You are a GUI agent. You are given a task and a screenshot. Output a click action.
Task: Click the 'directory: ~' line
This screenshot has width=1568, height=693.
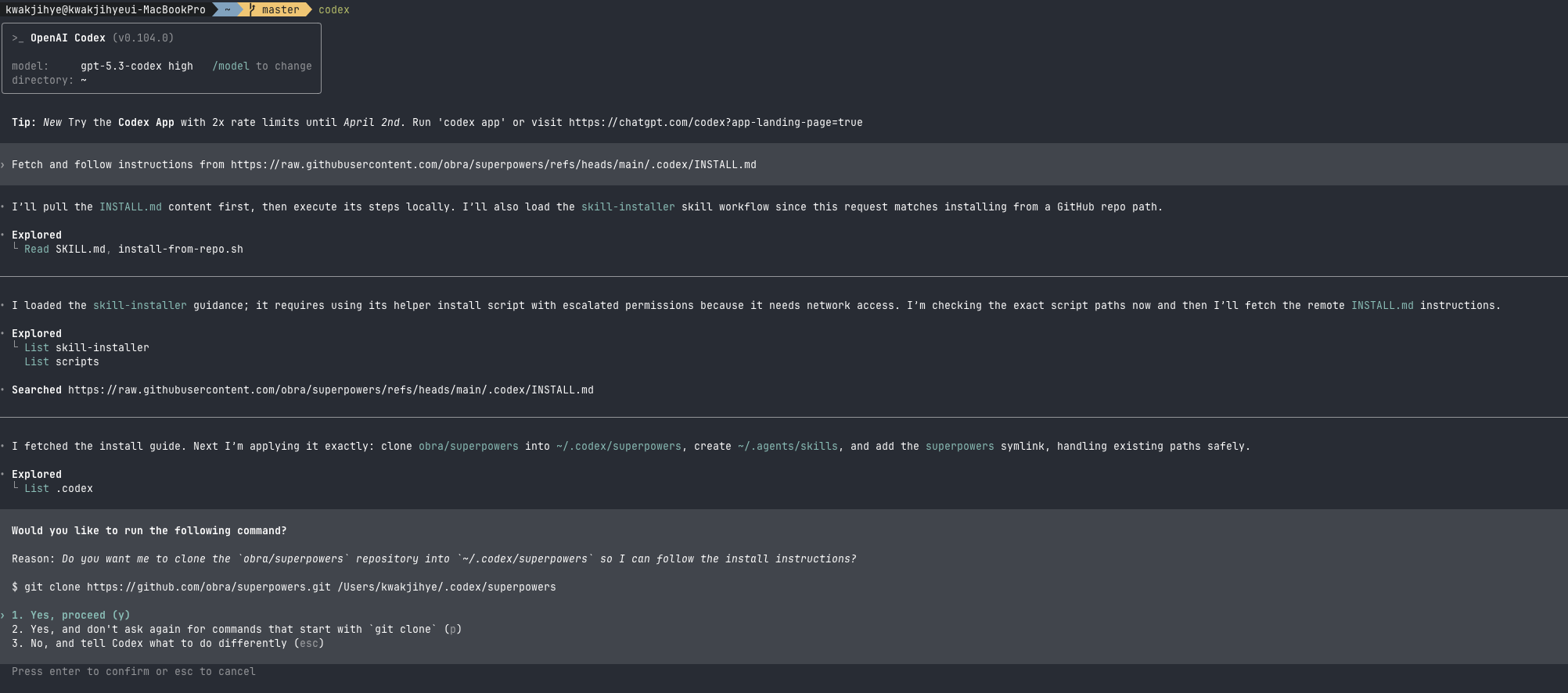49,80
